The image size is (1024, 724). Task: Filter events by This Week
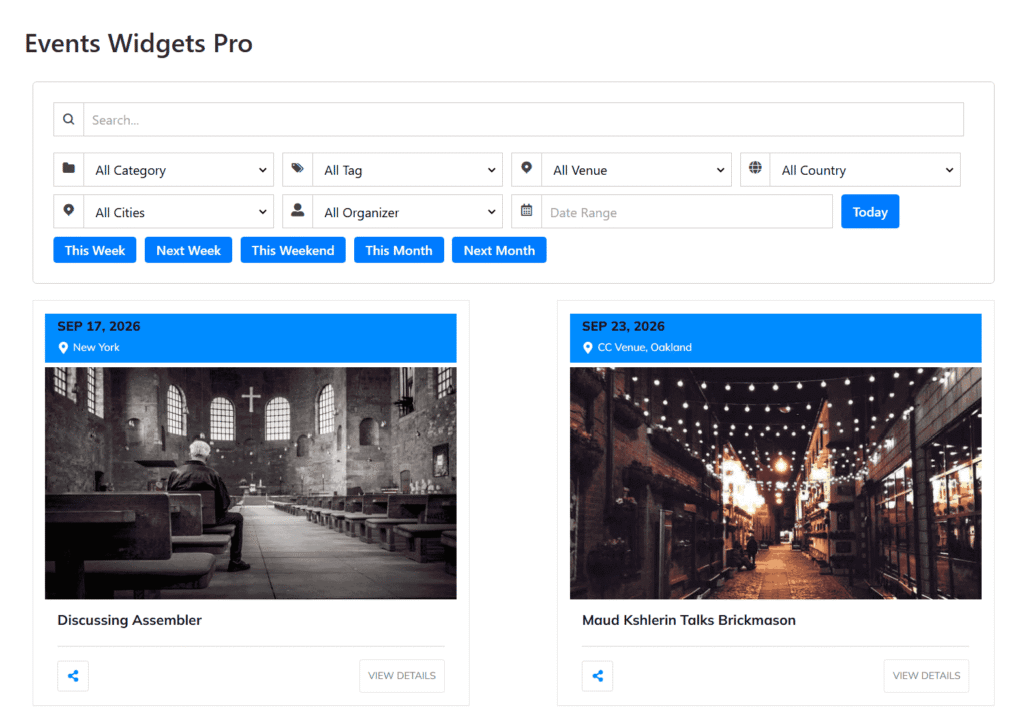(x=95, y=250)
